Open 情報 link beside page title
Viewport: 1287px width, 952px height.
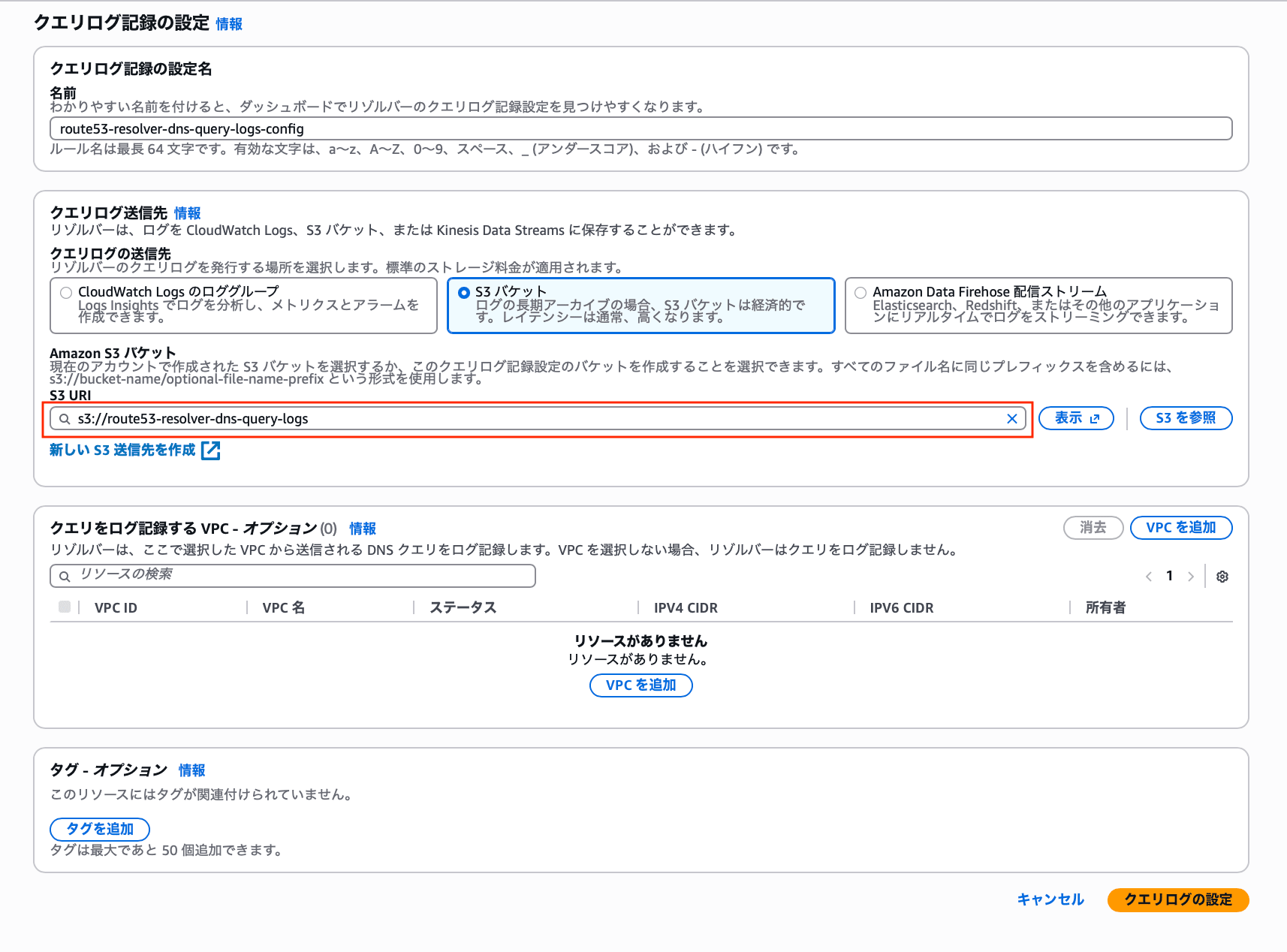click(229, 24)
